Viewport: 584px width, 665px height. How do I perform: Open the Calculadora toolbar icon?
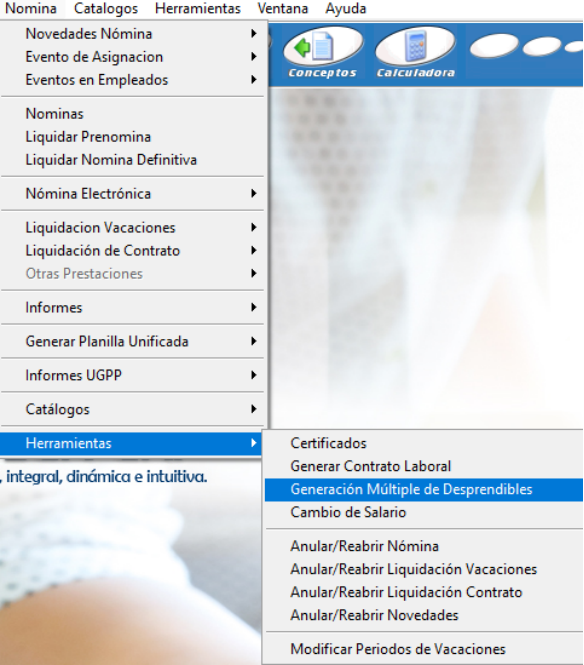[415, 53]
